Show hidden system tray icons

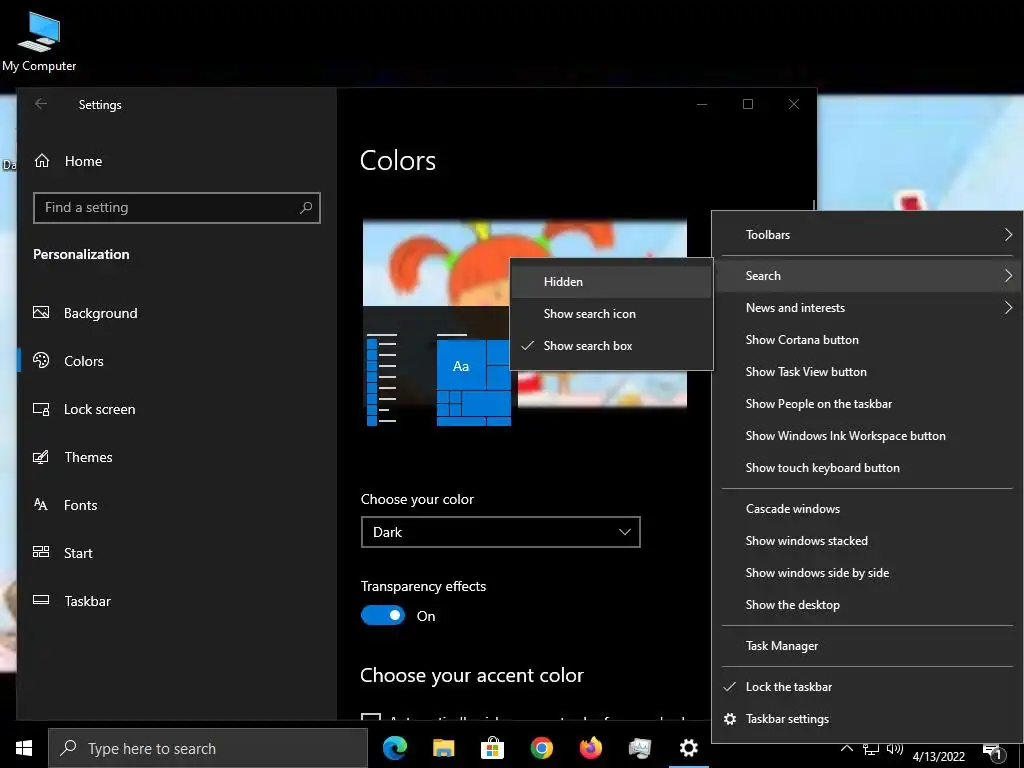pyautogui.click(x=846, y=749)
